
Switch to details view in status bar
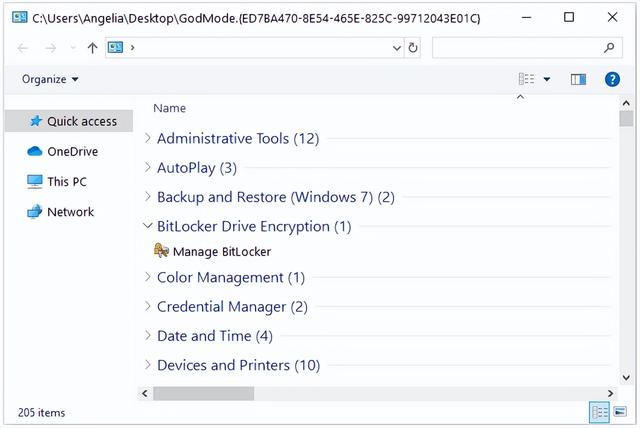tap(600, 412)
